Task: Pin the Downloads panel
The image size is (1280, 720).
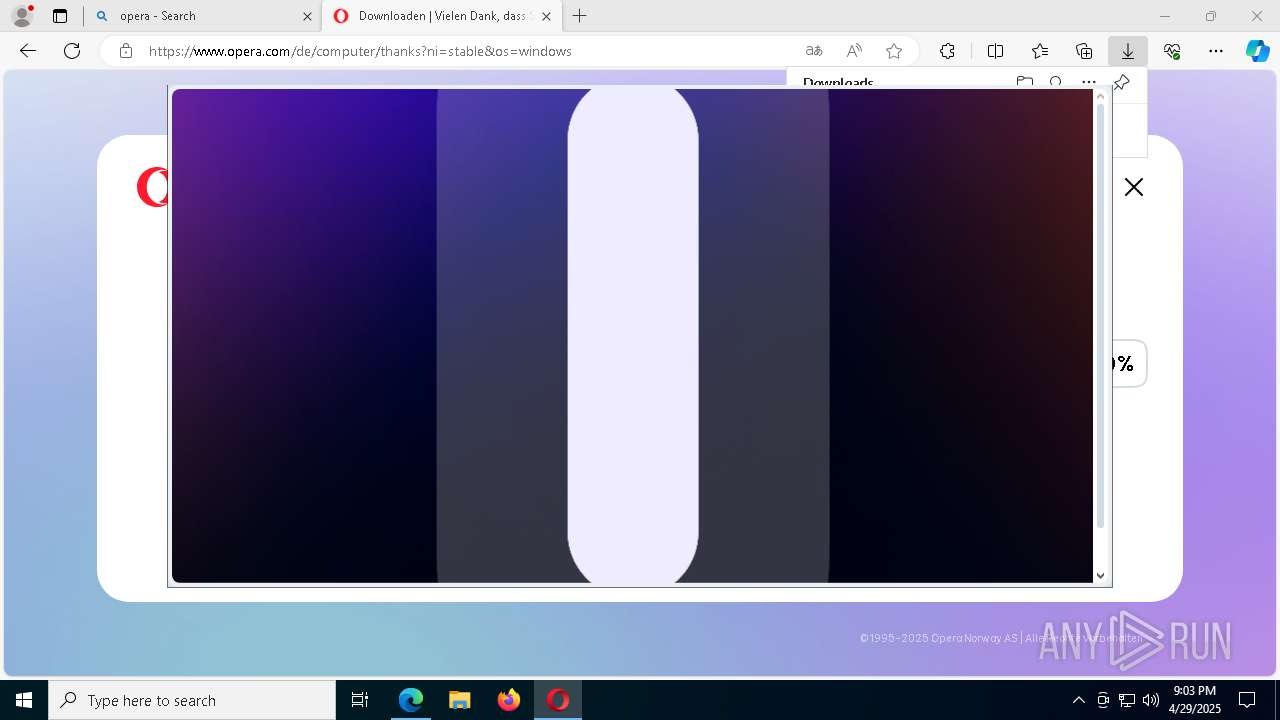Action: [x=1121, y=82]
